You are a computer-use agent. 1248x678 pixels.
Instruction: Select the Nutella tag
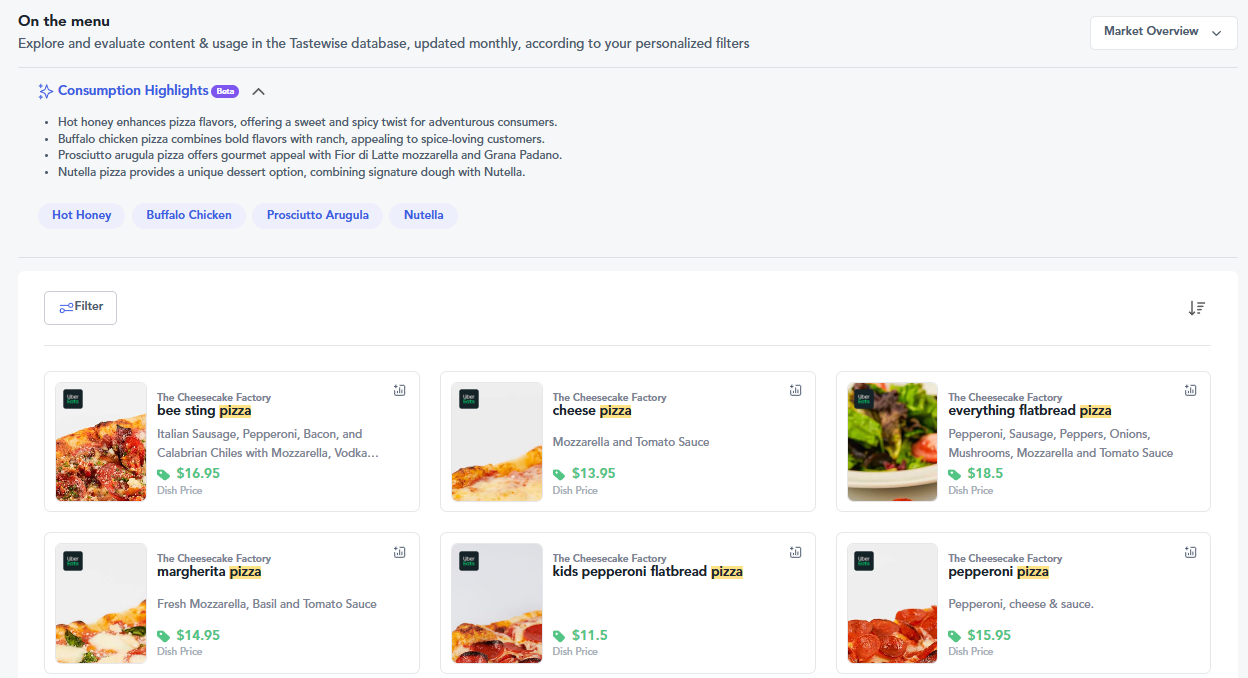[423, 215]
